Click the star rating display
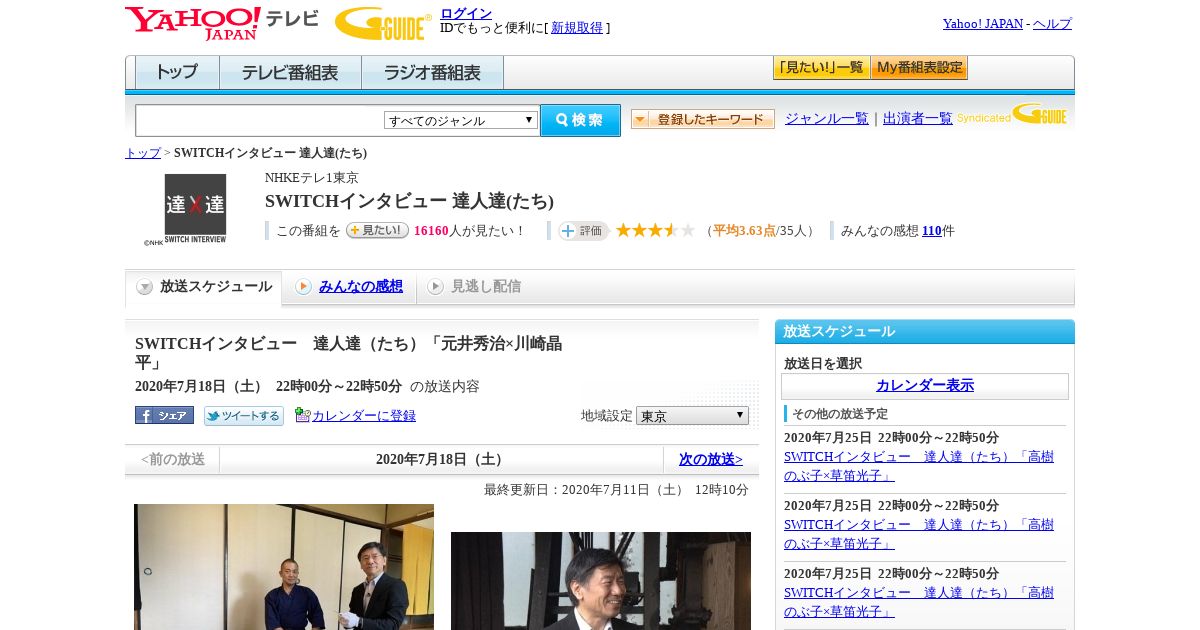Viewport: 1200px width, 630px height. click(x=655, y=230)
